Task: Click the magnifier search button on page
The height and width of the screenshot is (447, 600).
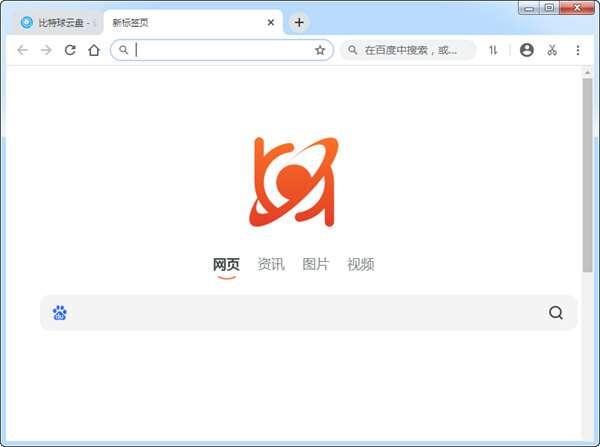Action: pyautogui.click(x=556, y=313)
